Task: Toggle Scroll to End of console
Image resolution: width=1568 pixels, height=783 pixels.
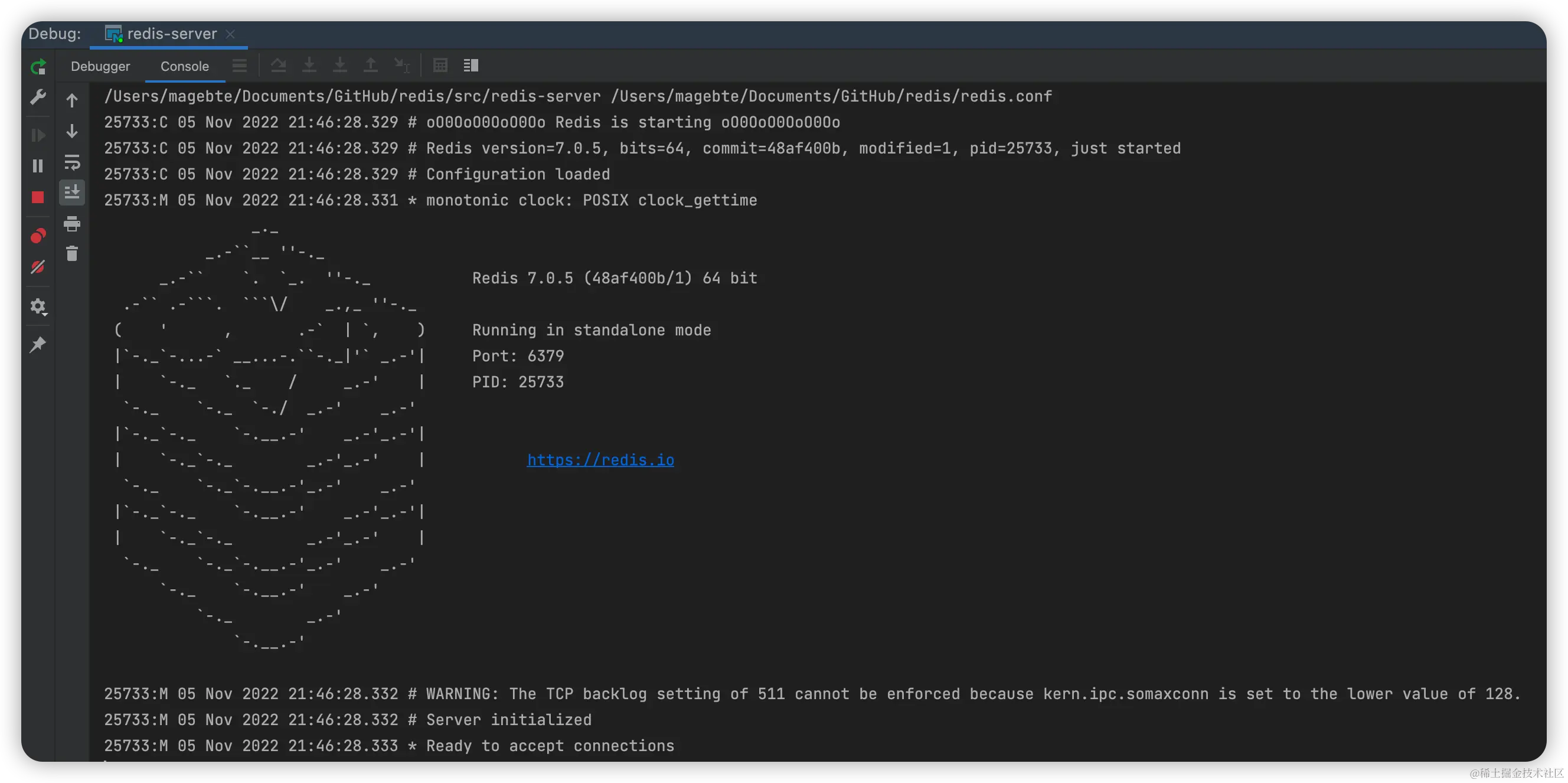Action: 72,193
